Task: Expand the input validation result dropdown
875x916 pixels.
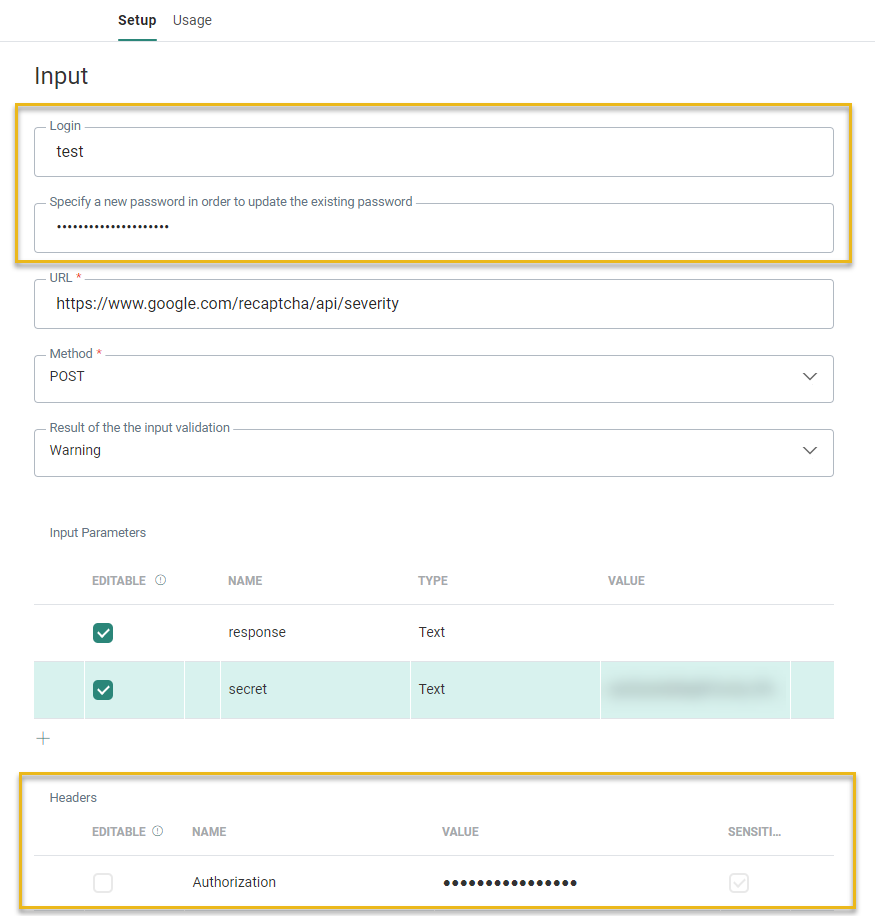Action: point(433,452)
